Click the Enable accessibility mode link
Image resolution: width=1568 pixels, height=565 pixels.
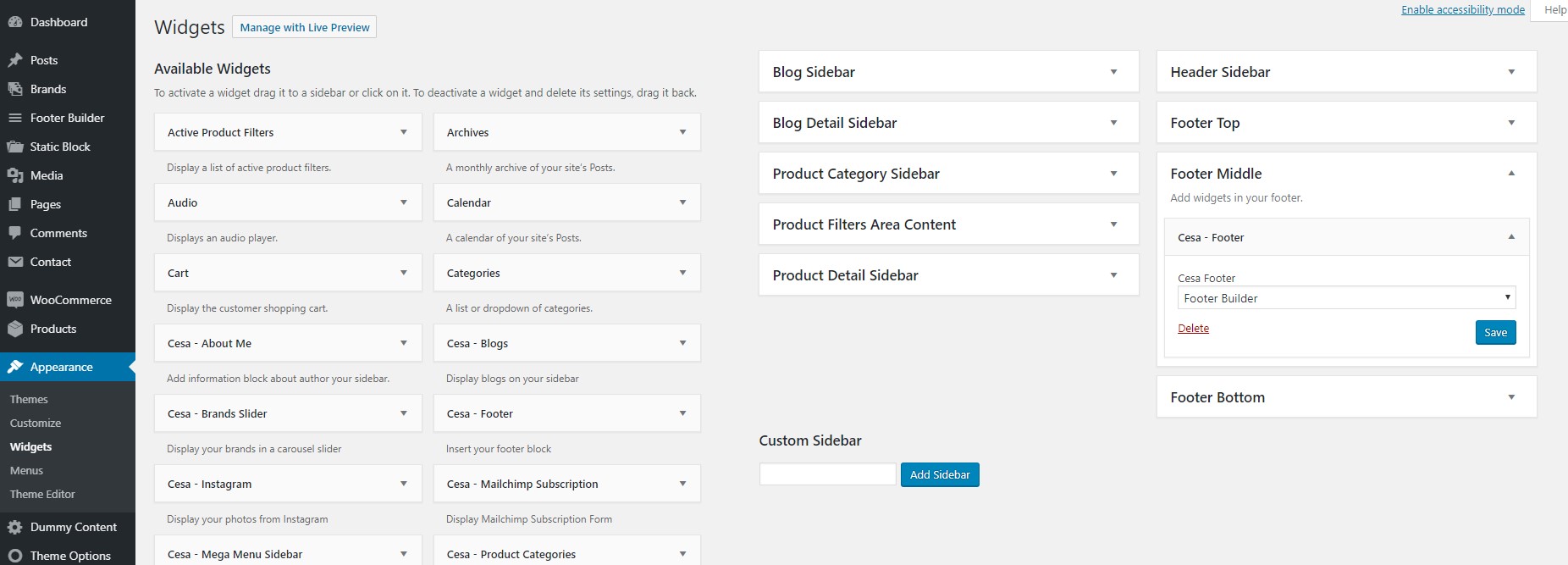pyautogui.click(x=1462, y=10)
